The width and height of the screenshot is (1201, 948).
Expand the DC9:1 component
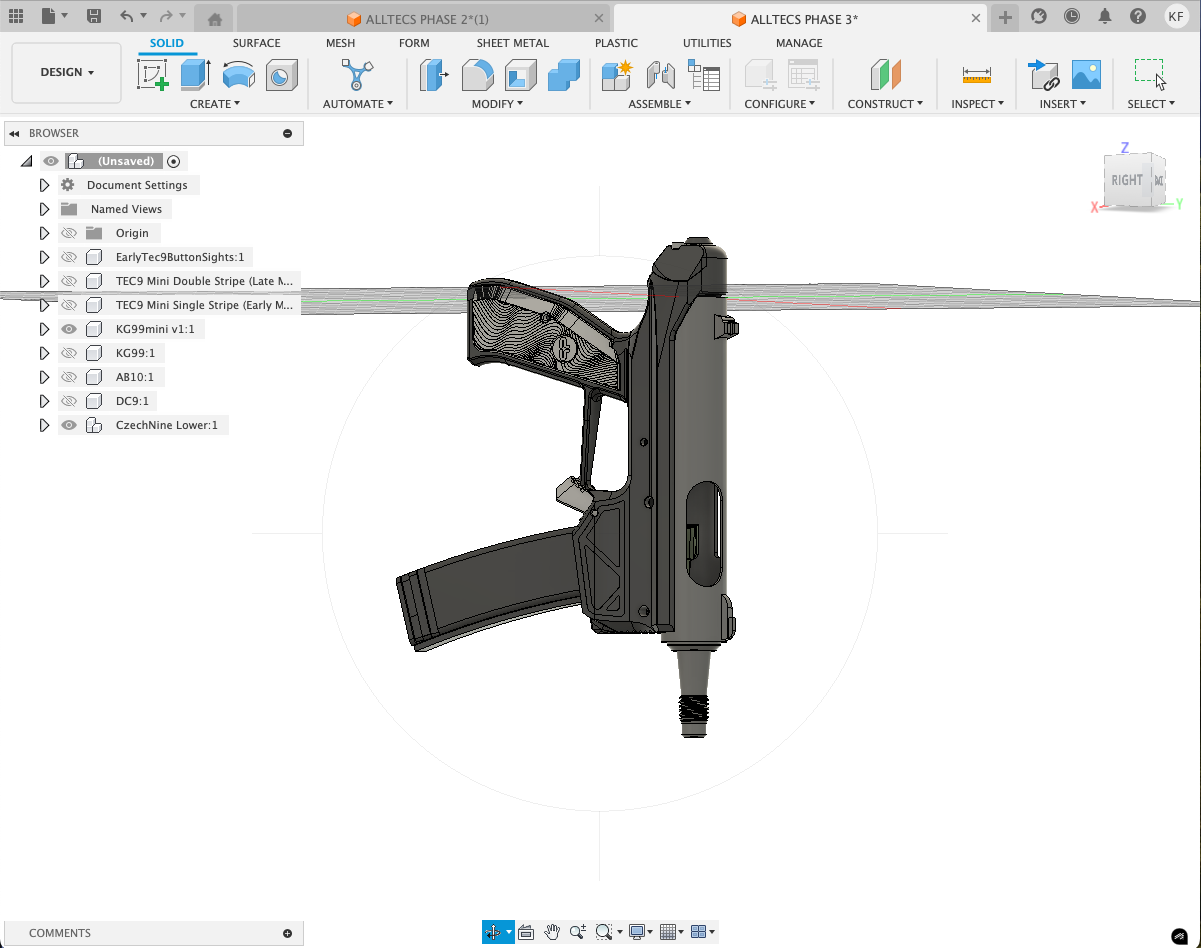point(44,401)
